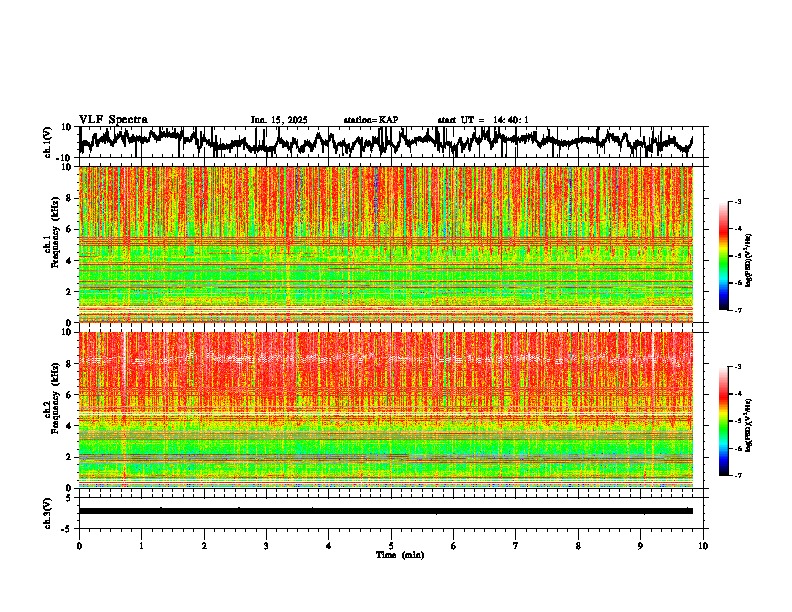
Task: Click the 'ch.3(V)' axis label
Action: (48, 513)
